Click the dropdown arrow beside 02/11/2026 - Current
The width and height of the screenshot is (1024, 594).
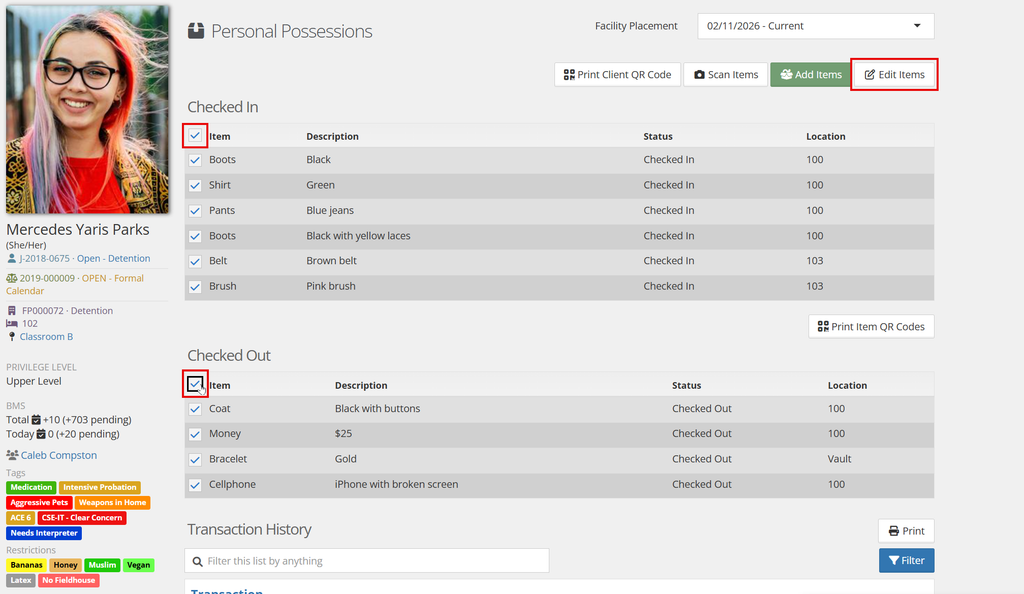(x=917, y=26)
